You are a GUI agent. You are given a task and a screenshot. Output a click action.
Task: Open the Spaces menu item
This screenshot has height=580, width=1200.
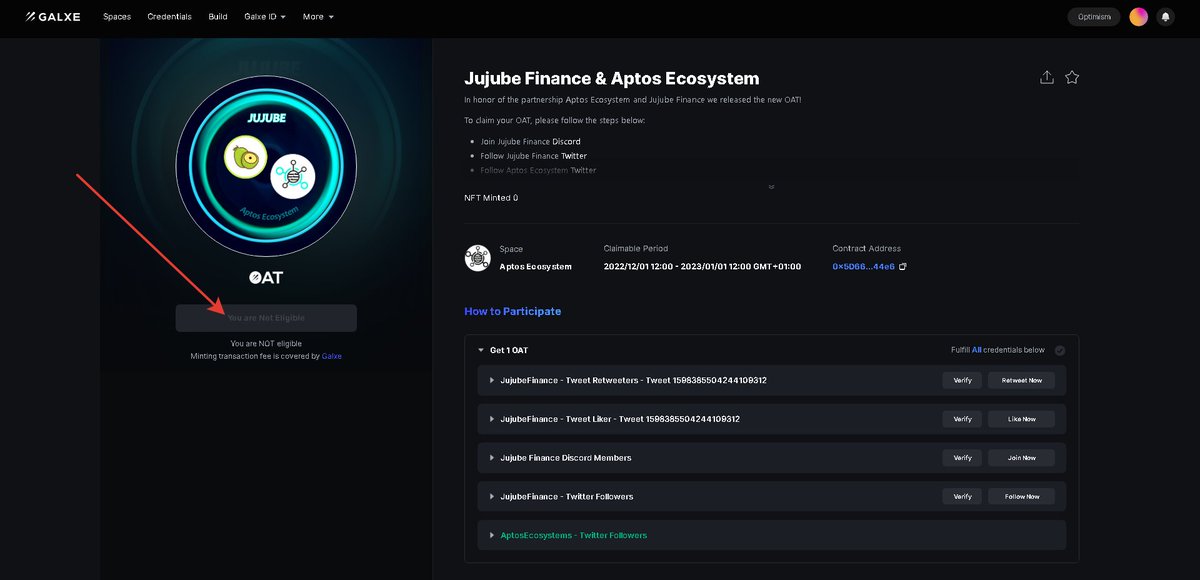(x=116, y=16)
